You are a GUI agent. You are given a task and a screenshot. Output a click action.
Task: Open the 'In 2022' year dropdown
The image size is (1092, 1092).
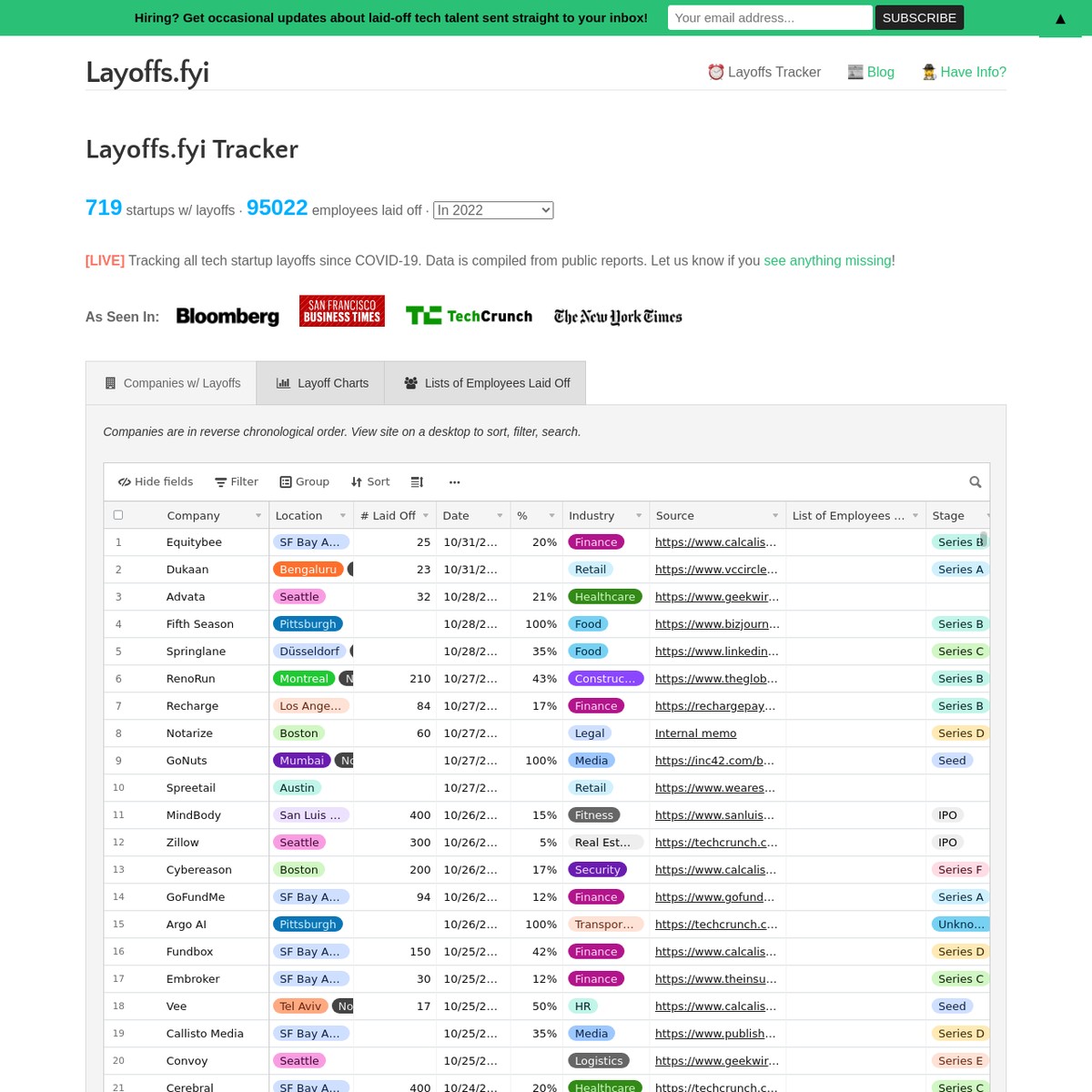point(493,210)
